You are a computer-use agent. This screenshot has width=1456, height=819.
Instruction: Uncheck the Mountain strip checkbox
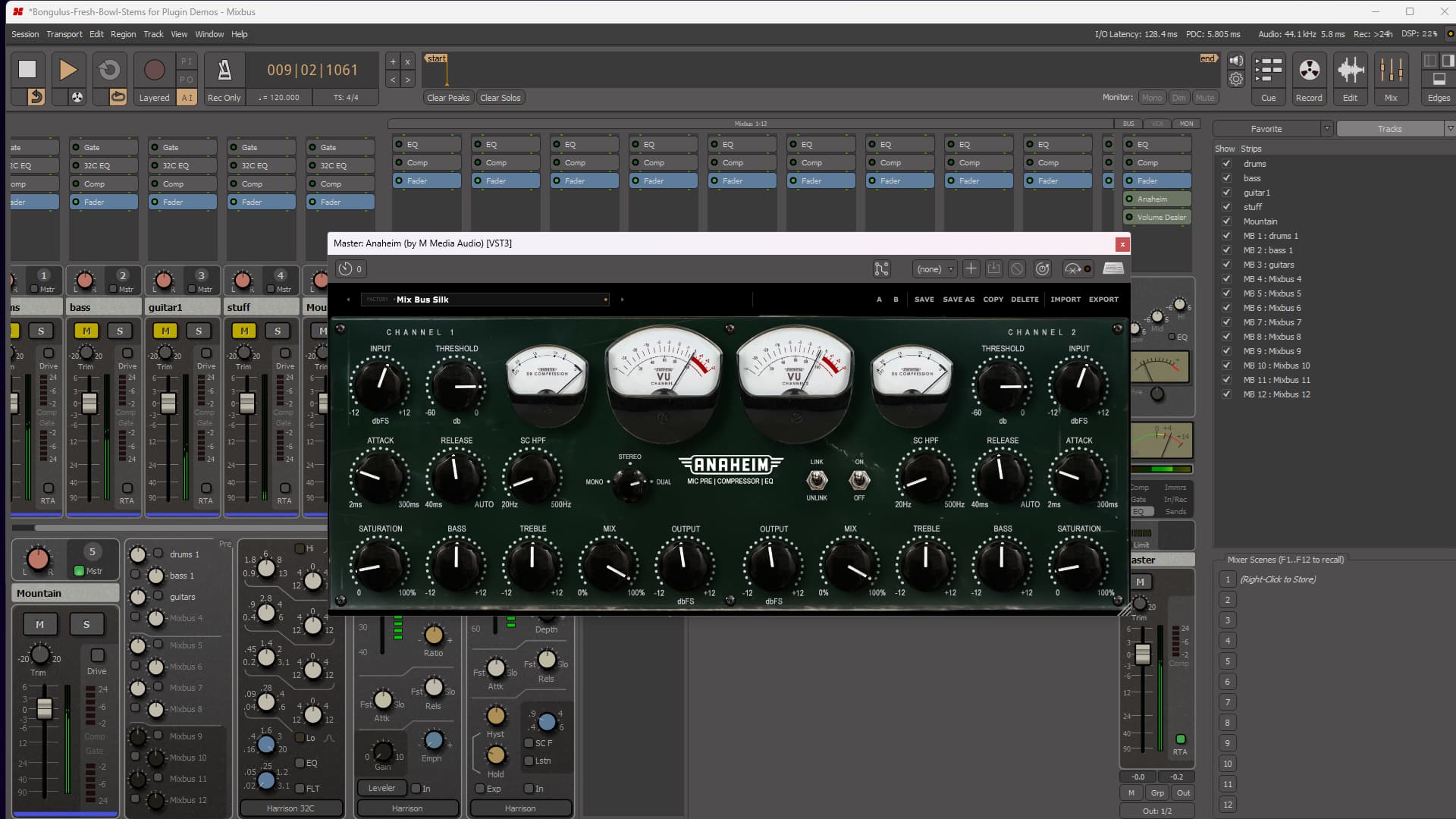[1226, 221]
